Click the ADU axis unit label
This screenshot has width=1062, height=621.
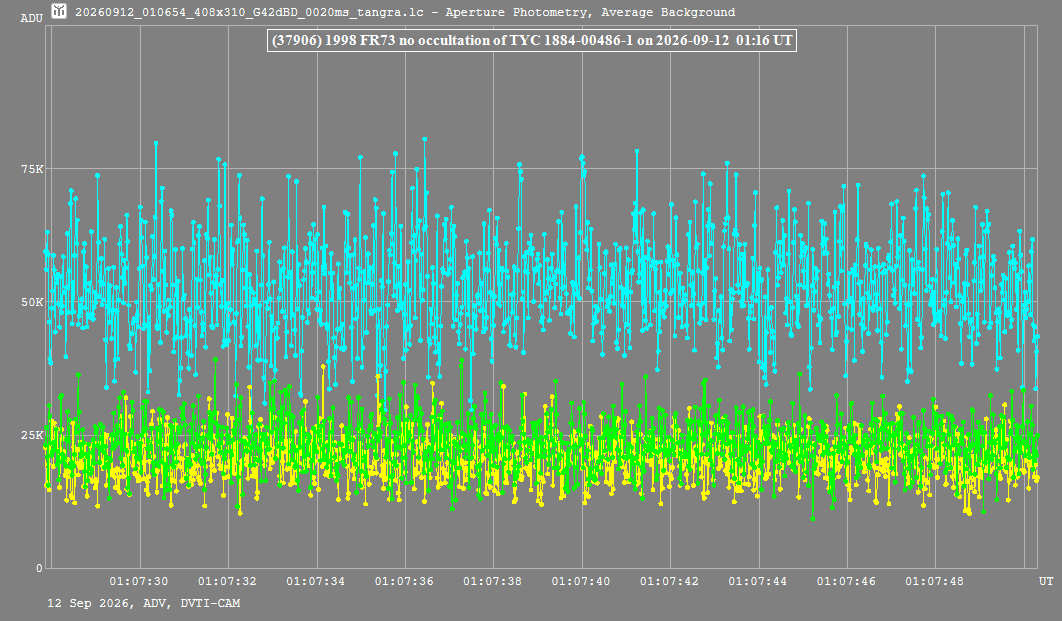point(31,18)
